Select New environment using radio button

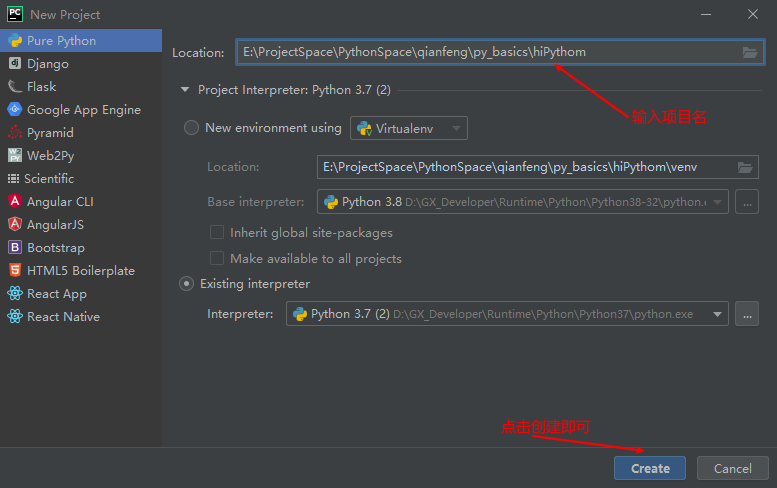point(191,128)
